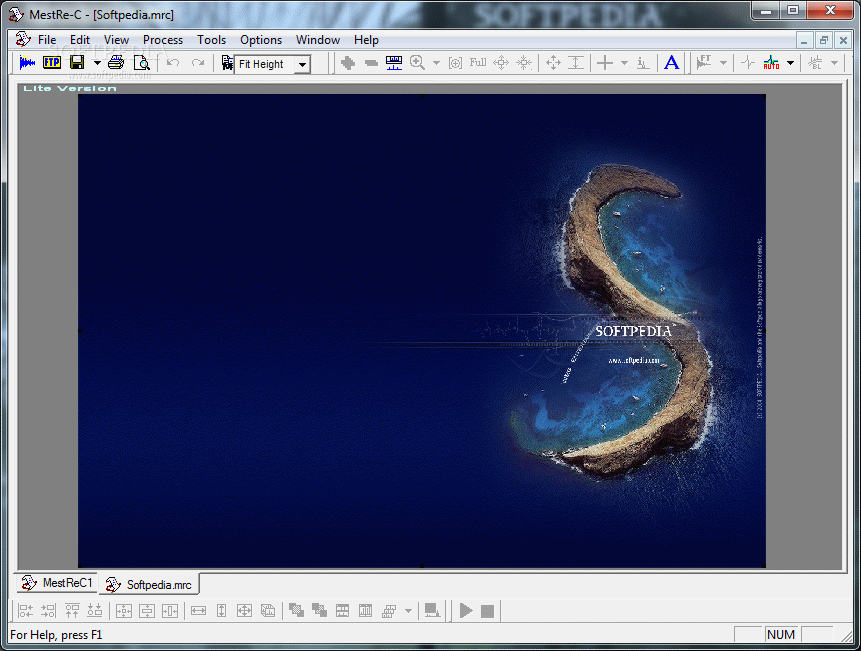861x651 pixels.
Task: Click the page layout icon before Fit Height
Action: (x=227, y=63)
